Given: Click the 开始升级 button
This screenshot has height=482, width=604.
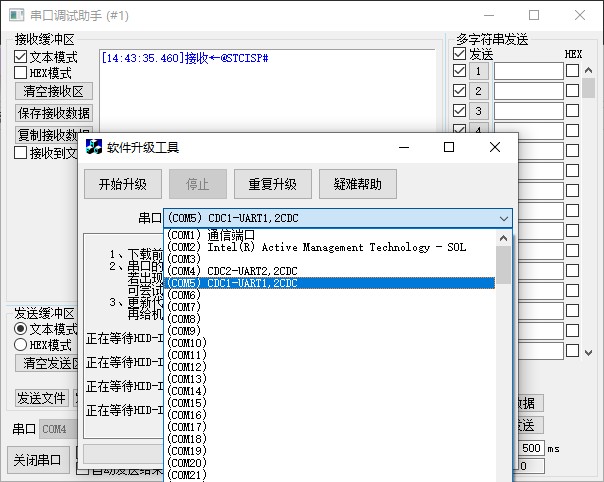Looking at the screenshot, I should click(x=123, y=184).
